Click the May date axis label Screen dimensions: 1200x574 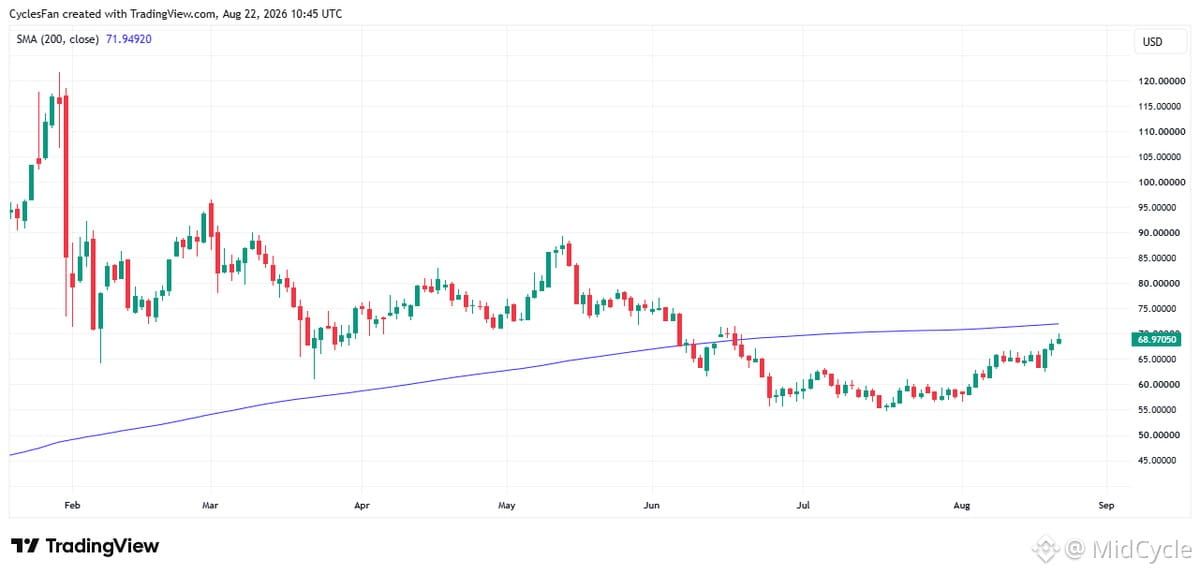pyautogui.click(x=507, y=506)
